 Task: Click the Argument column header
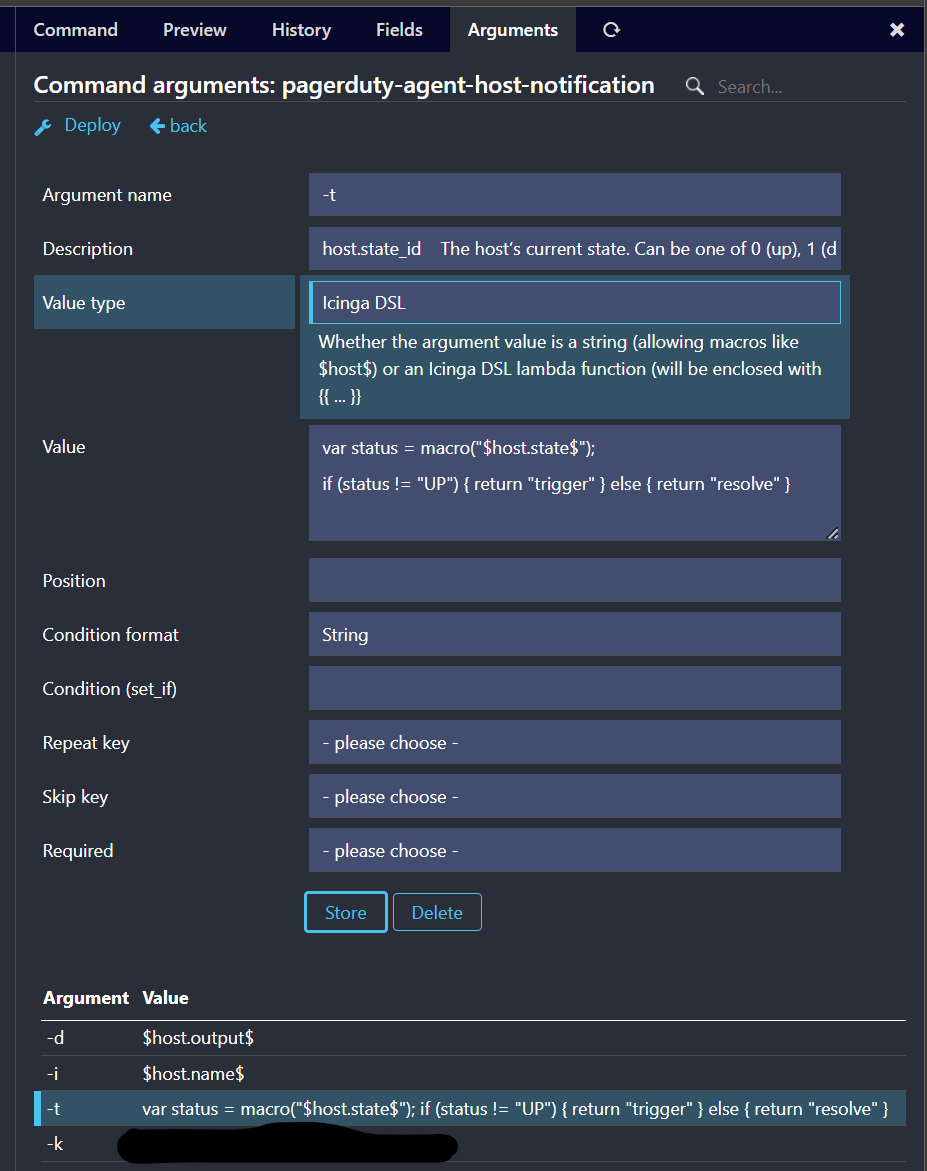coord(86,998)
